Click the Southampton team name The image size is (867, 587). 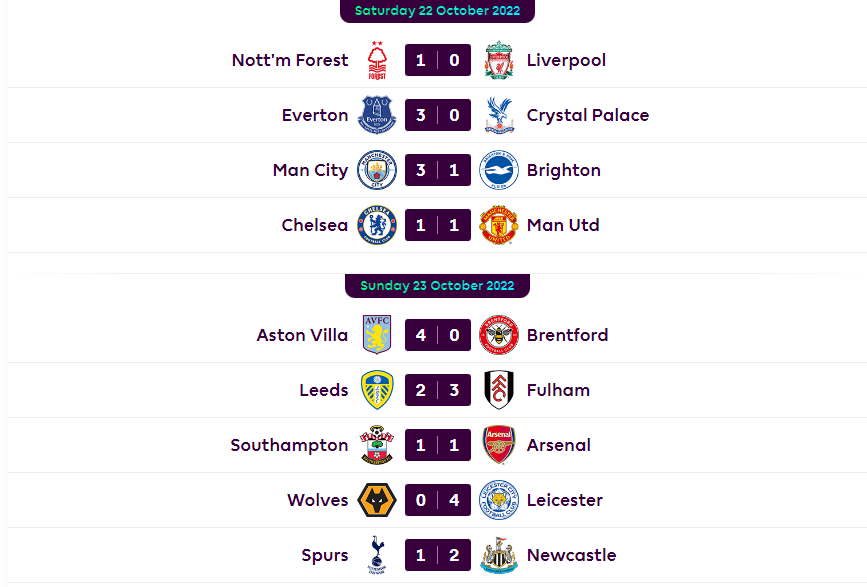(x=289, y=445)
